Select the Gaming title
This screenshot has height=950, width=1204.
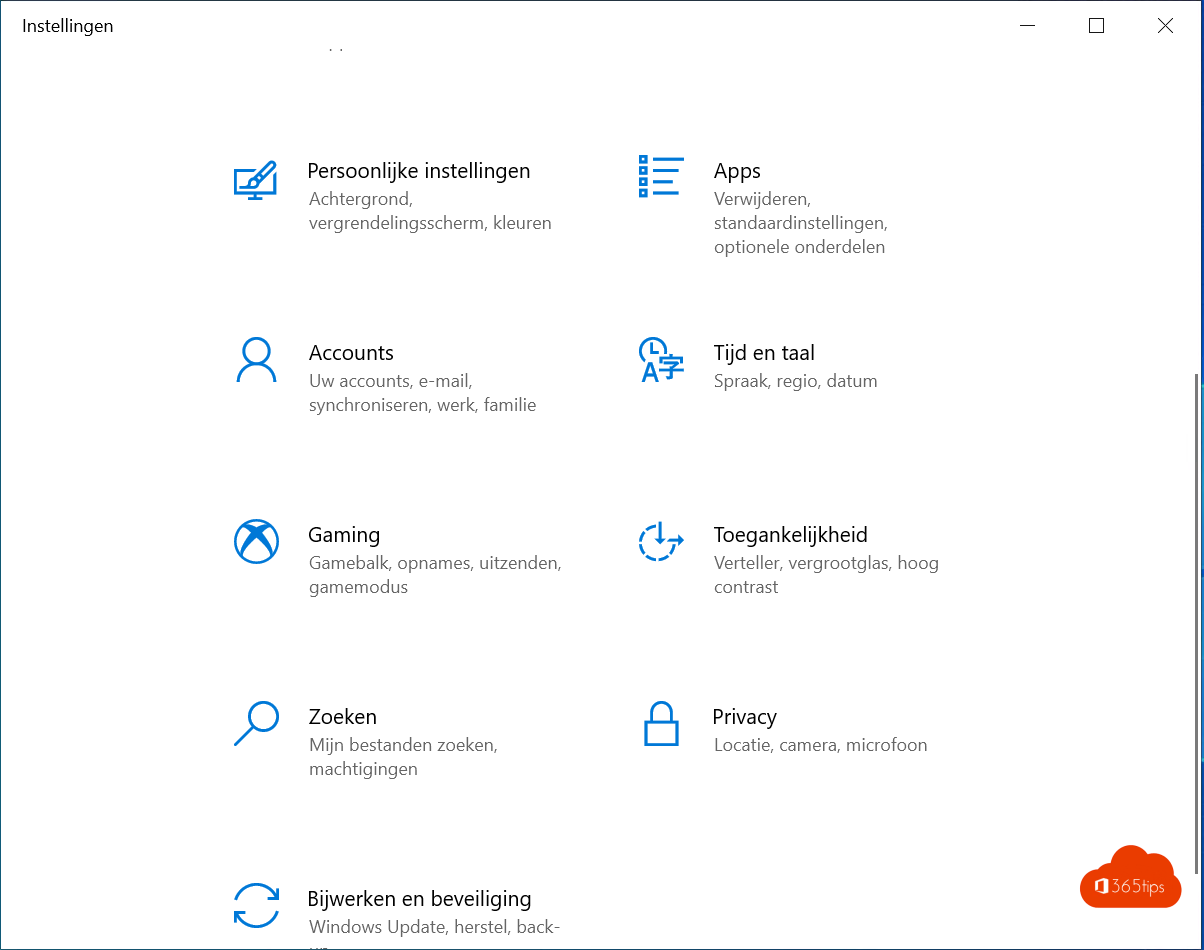coord(344,535)
